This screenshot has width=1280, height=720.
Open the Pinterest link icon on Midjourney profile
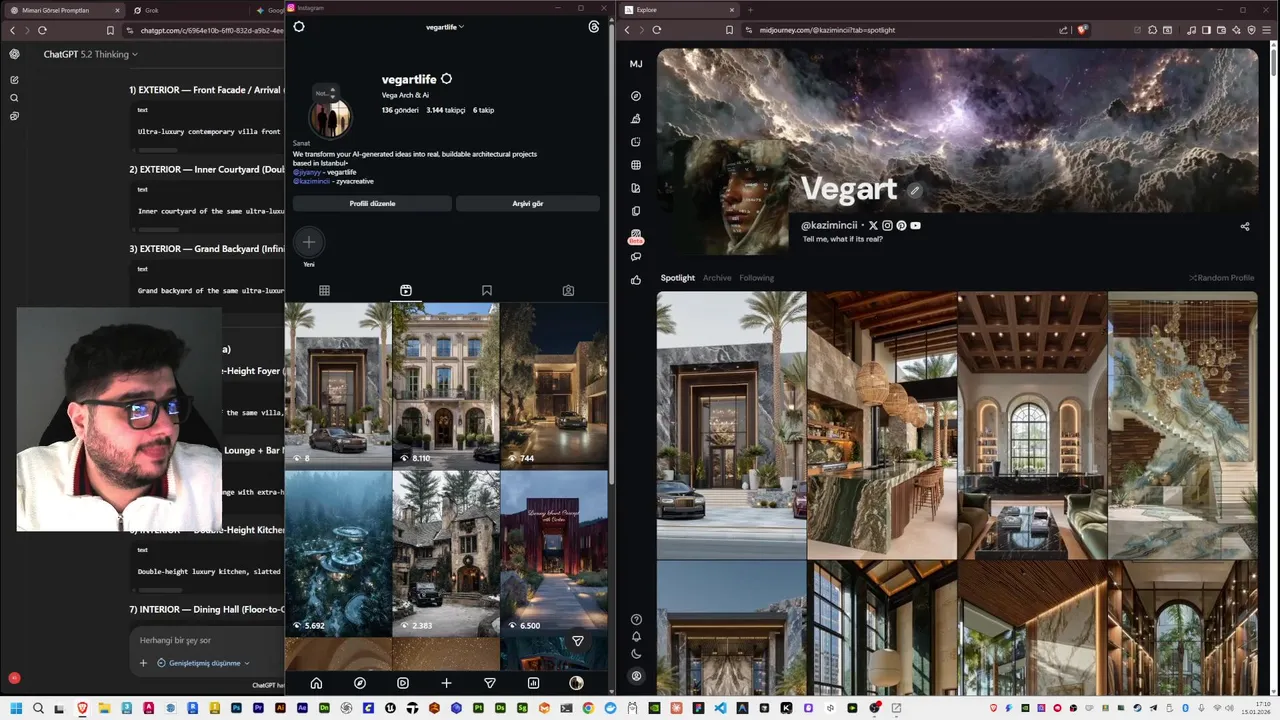tap(901, 226)
